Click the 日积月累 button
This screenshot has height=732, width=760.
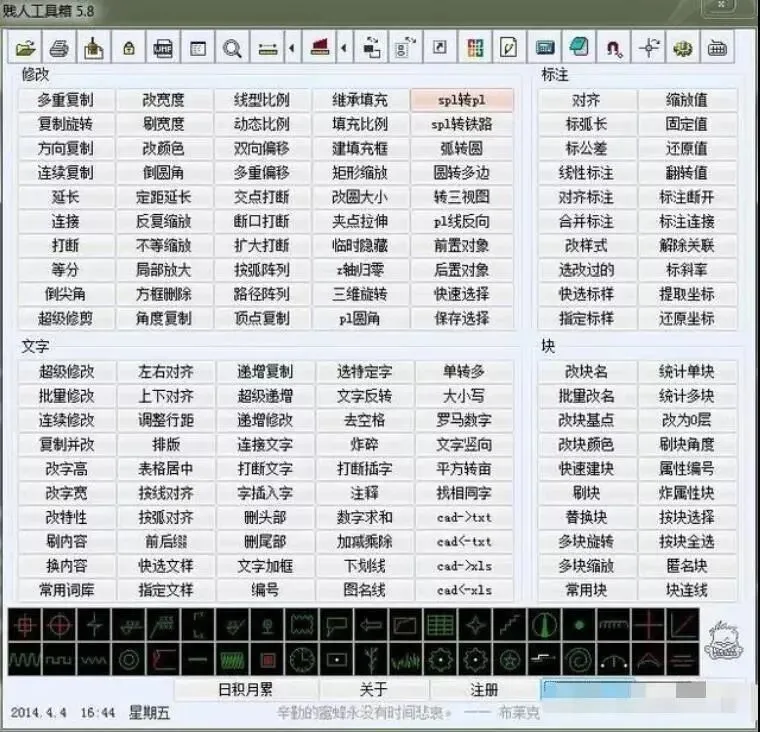246,689
